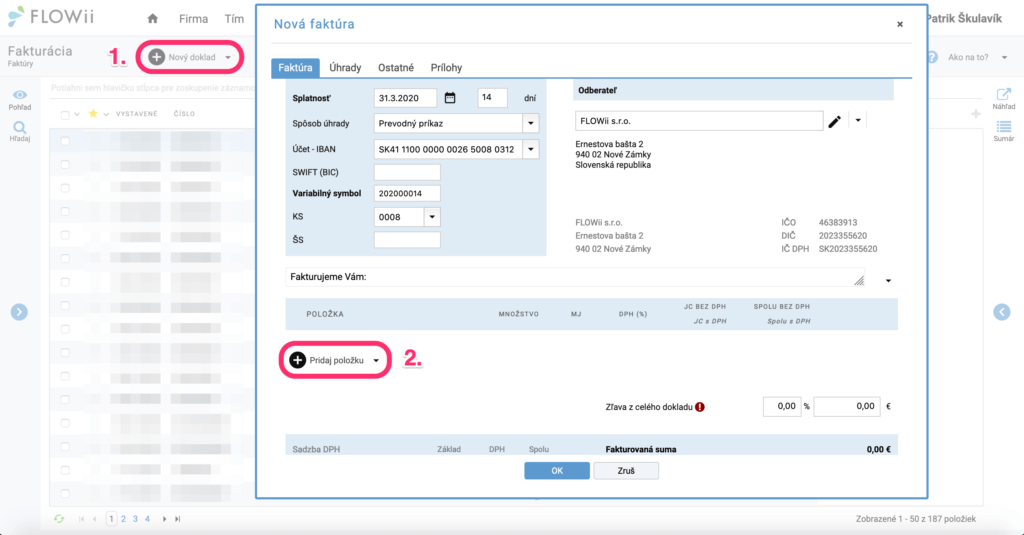Click the days field showing 14
Screen dimensions: 1024x535
pos(492,98)
